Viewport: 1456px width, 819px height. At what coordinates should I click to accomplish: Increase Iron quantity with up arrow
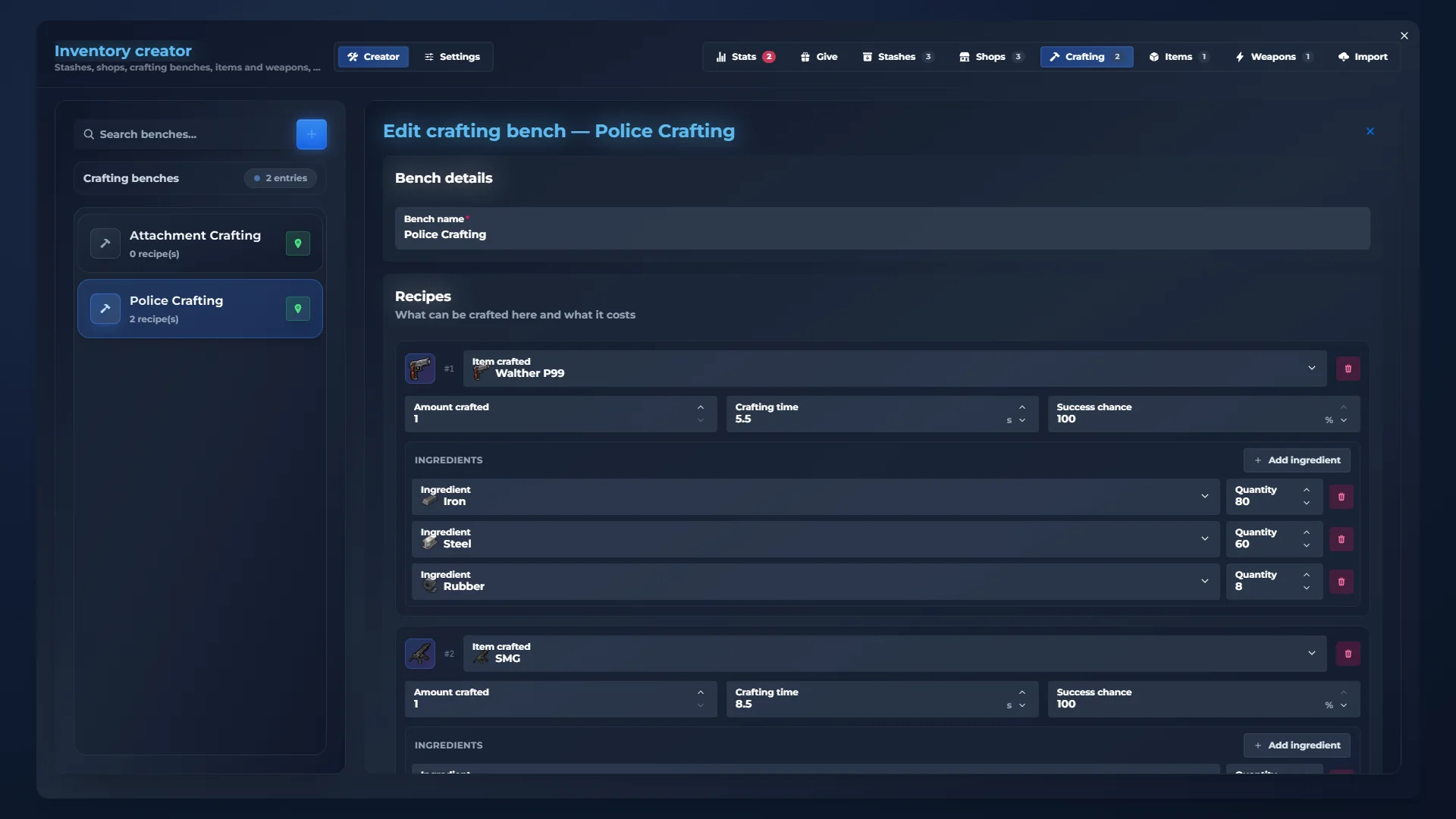(x=1307, y=490)
